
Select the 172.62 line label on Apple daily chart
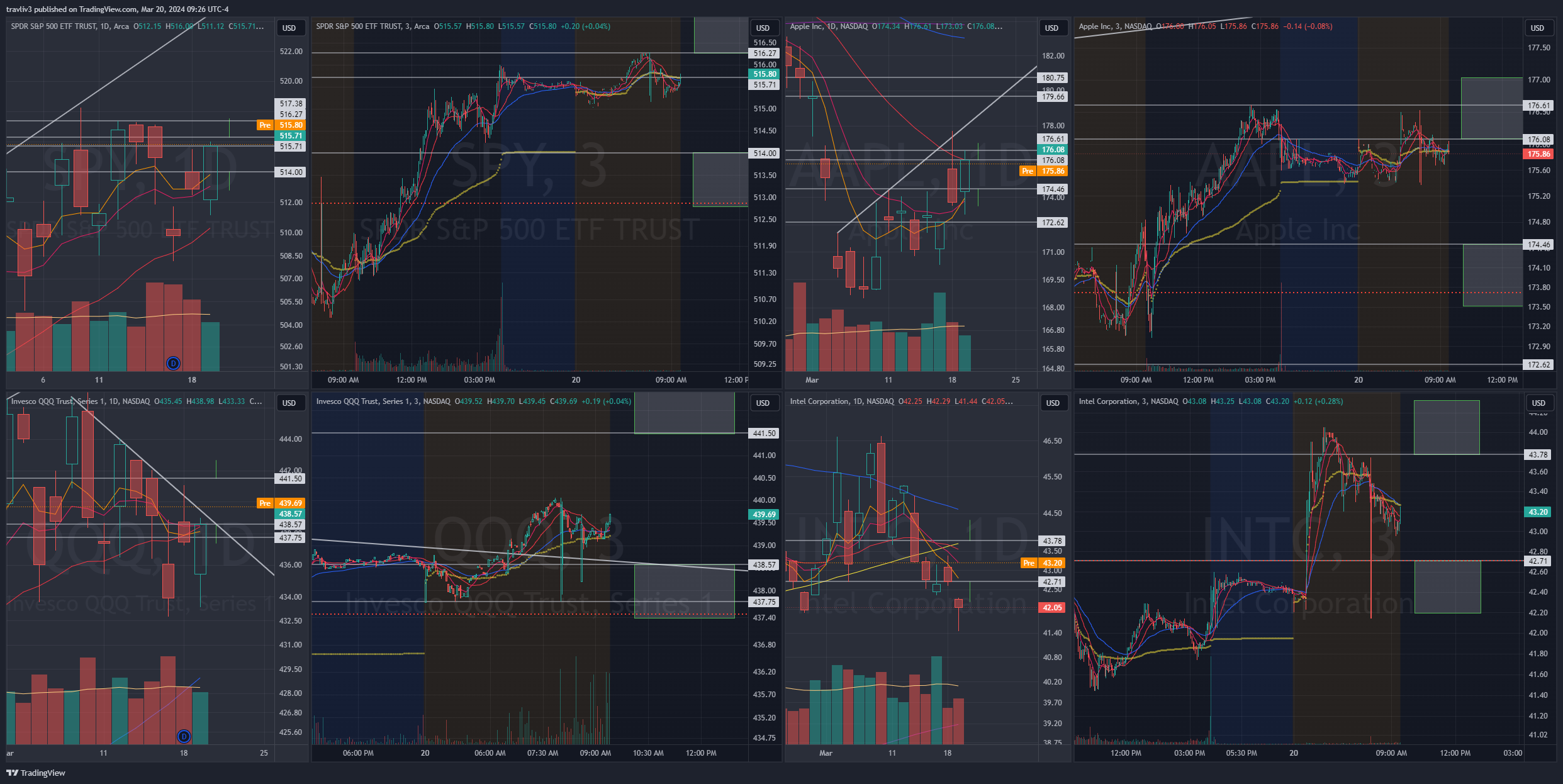pos(1053,223)
